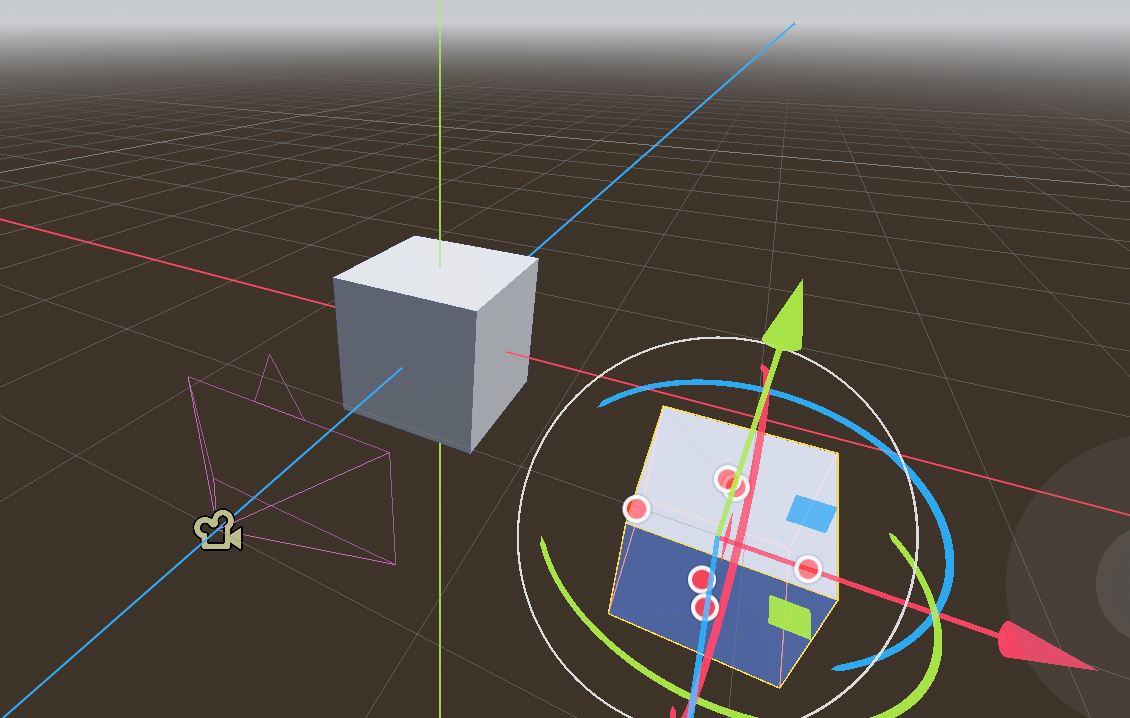Click the red handle on cube's left edge
Screen dimensions: 1130x718
coord(636,509)
